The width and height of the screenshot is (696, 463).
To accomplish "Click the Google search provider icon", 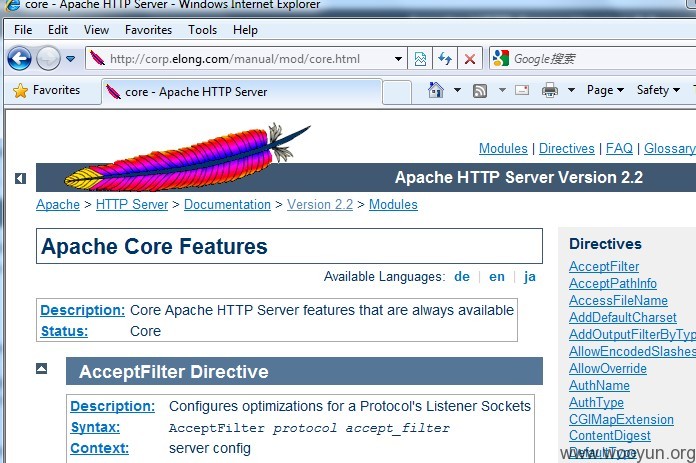I will point(501,59).
